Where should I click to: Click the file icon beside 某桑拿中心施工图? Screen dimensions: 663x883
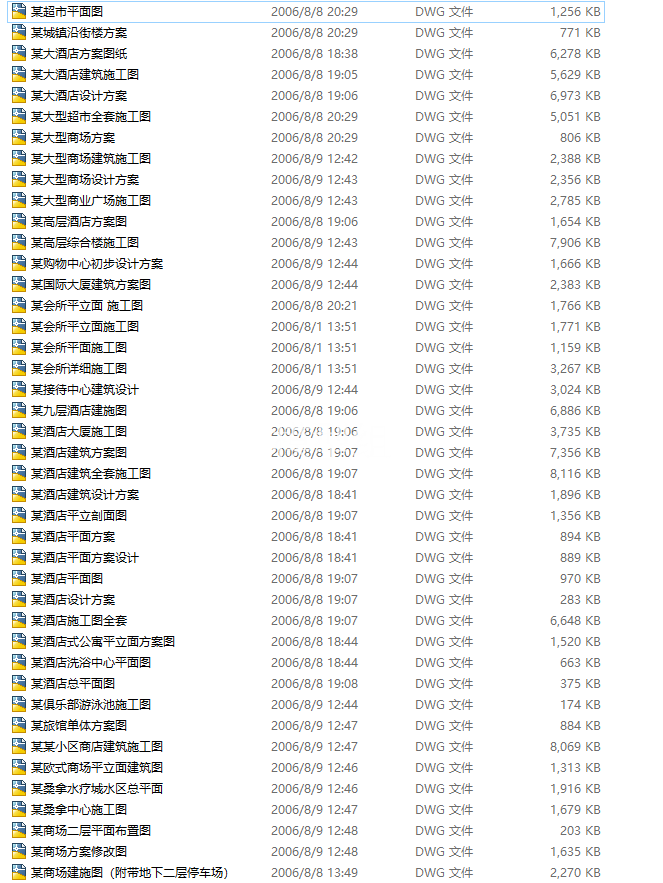(19, 809)
